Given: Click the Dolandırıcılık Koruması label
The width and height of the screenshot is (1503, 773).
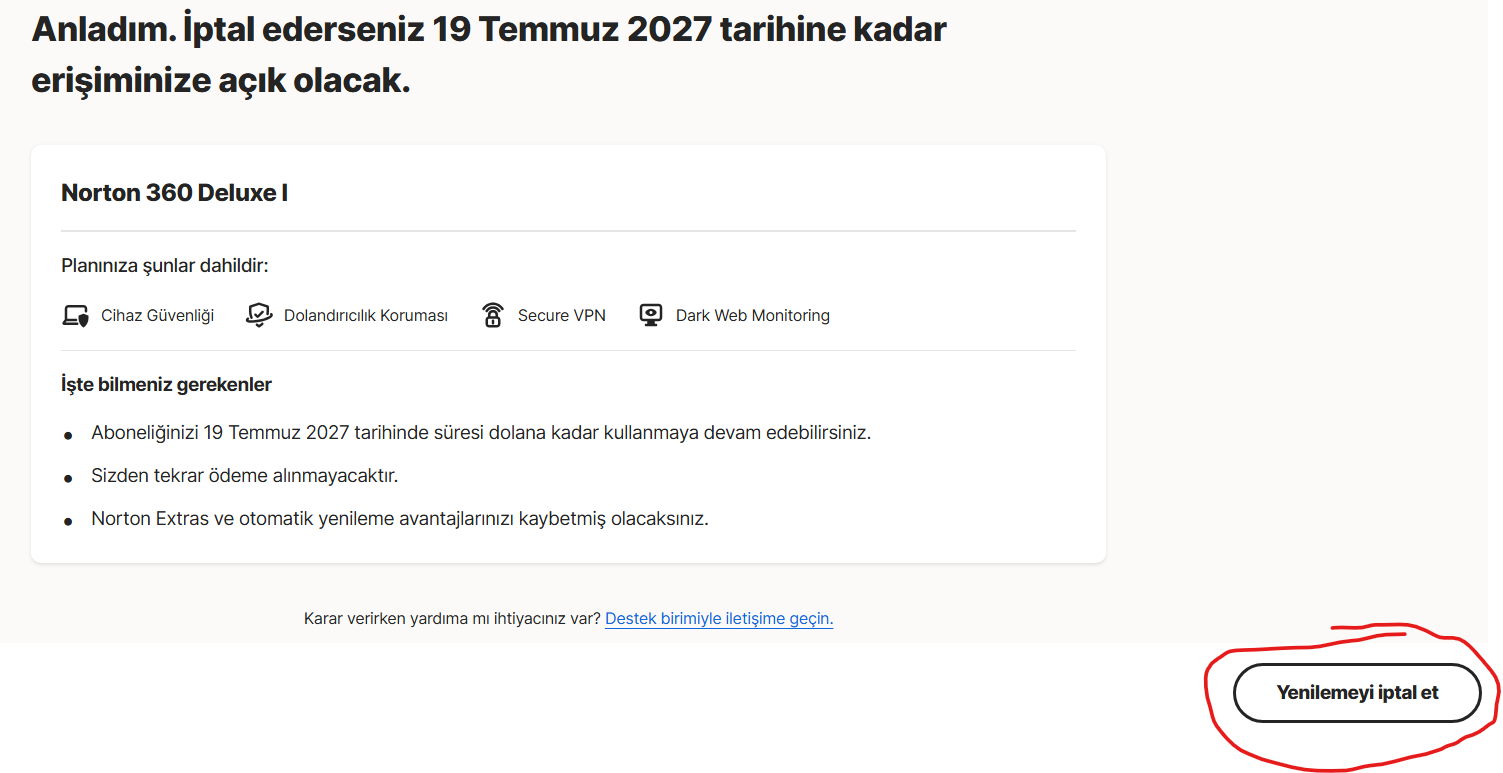Looking at the screenshot, I should 366,316.
